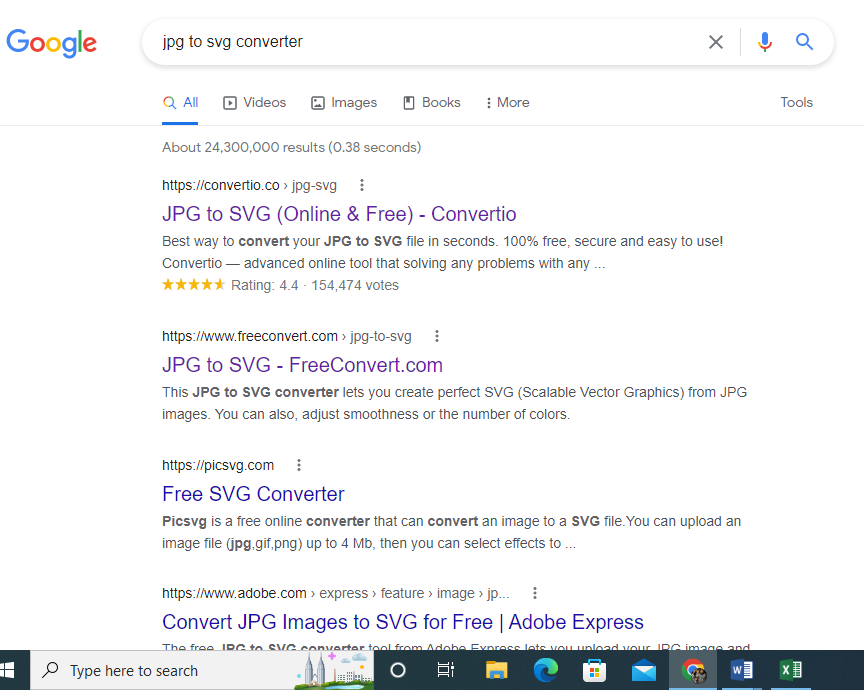The height and width of the screenshot is (690, 864).
Task: Click the Google logo
Action: coord(52,43)
